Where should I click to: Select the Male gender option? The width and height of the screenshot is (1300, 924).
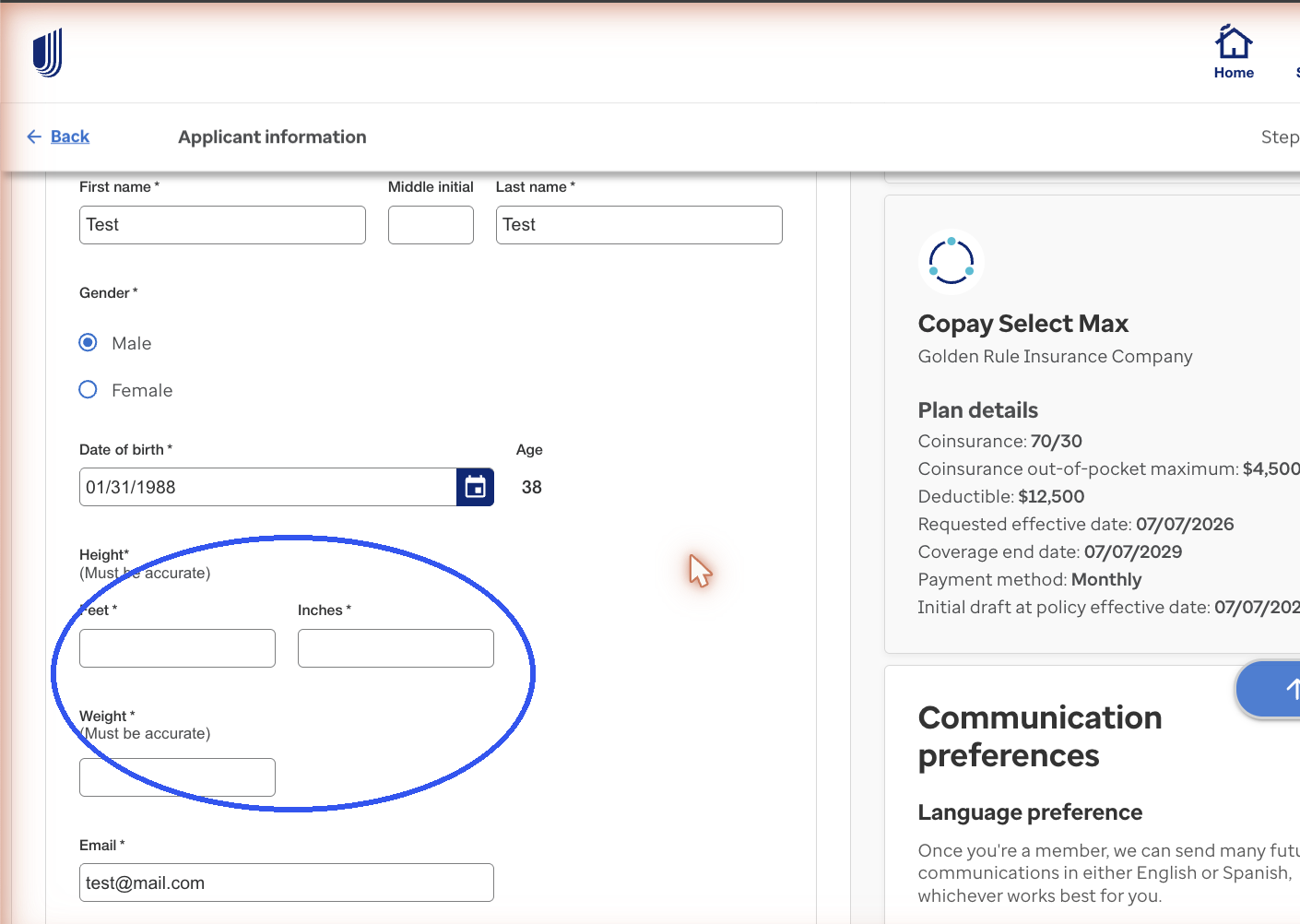[89, 343]
